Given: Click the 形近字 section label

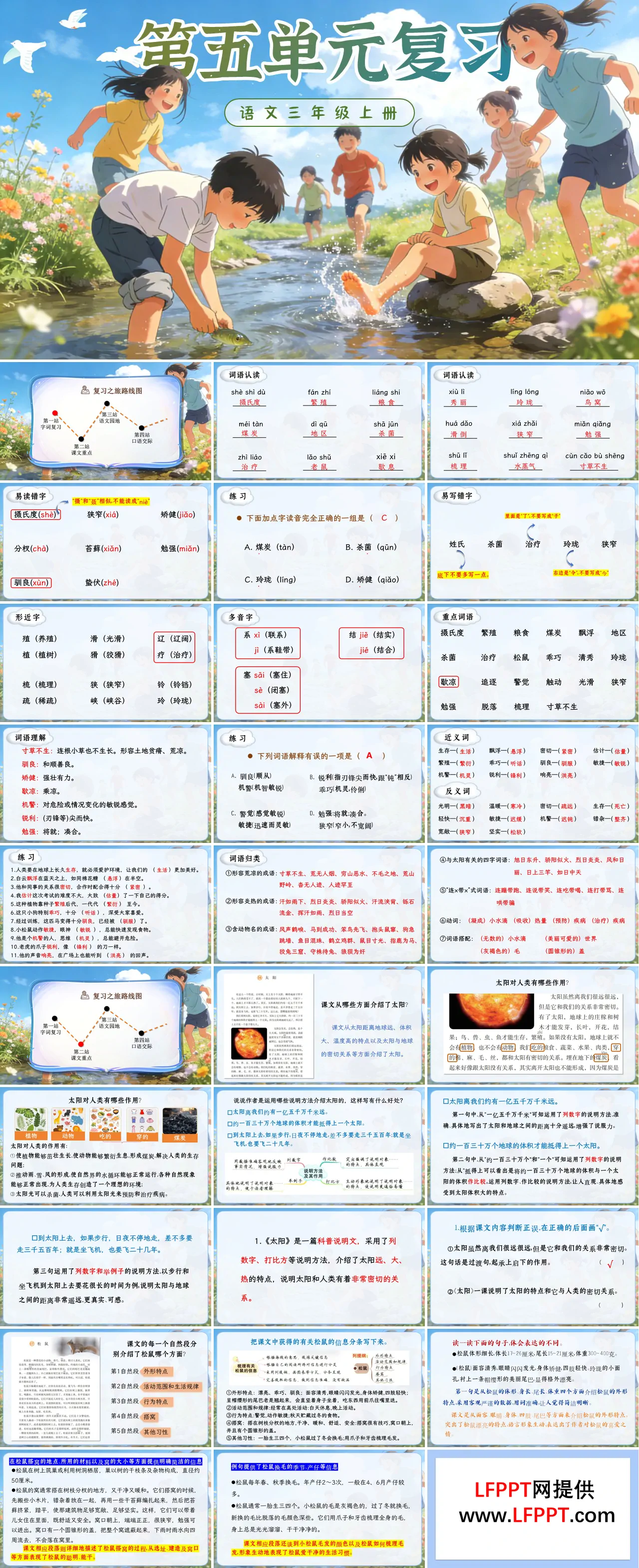Looking at the screenshot, I should [x=27, y=617].
